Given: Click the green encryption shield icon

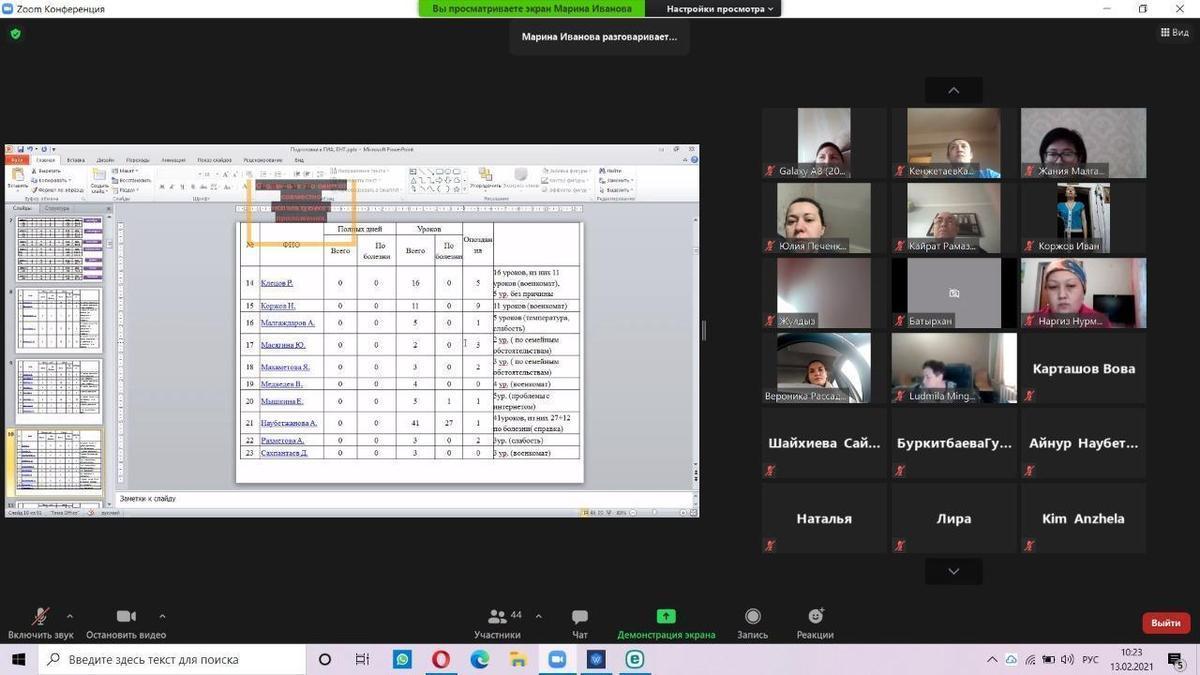Looking at the screenshot, I should [x=15, y=33].
